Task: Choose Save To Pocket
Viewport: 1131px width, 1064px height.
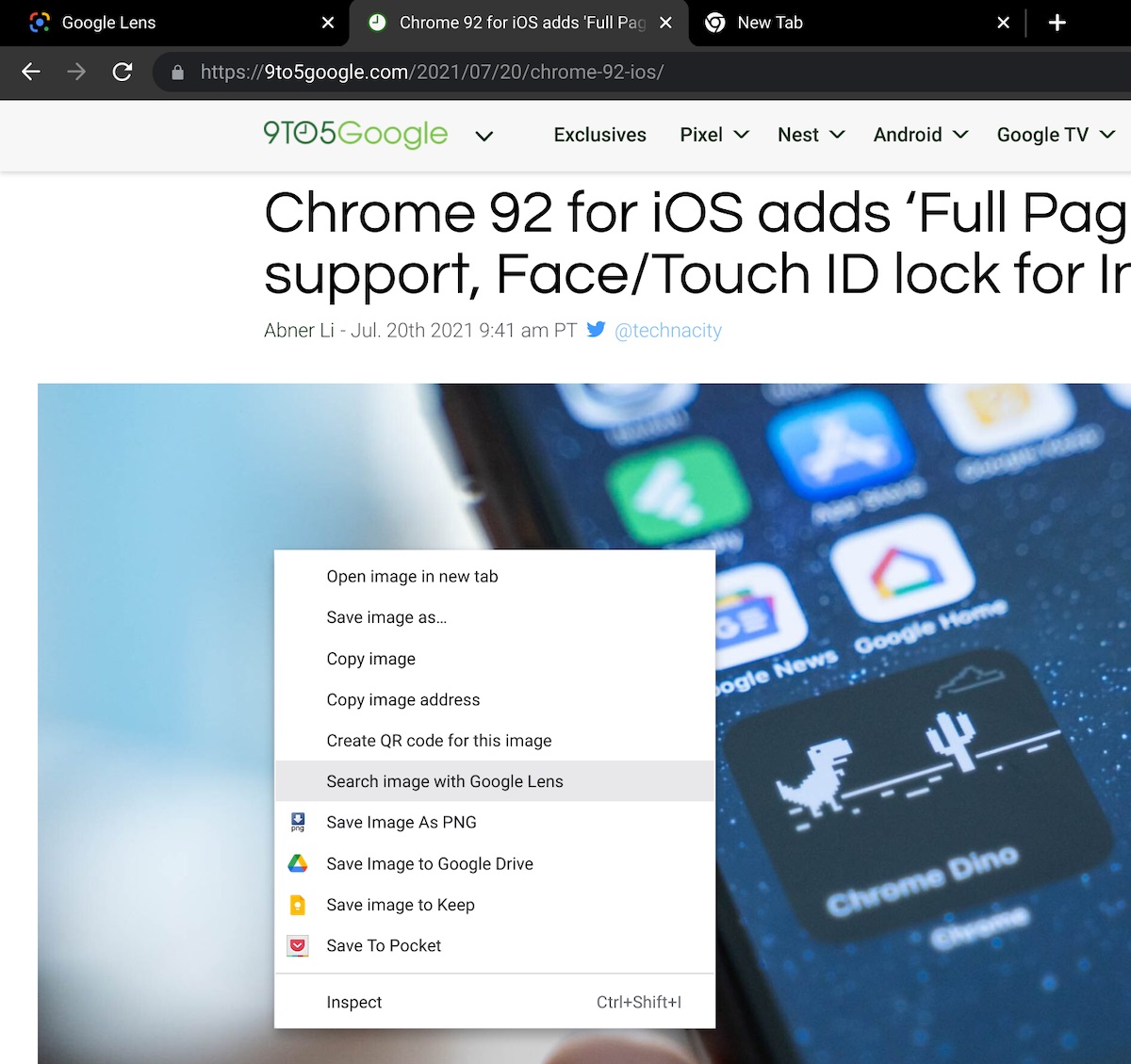Action: [495, 945]
